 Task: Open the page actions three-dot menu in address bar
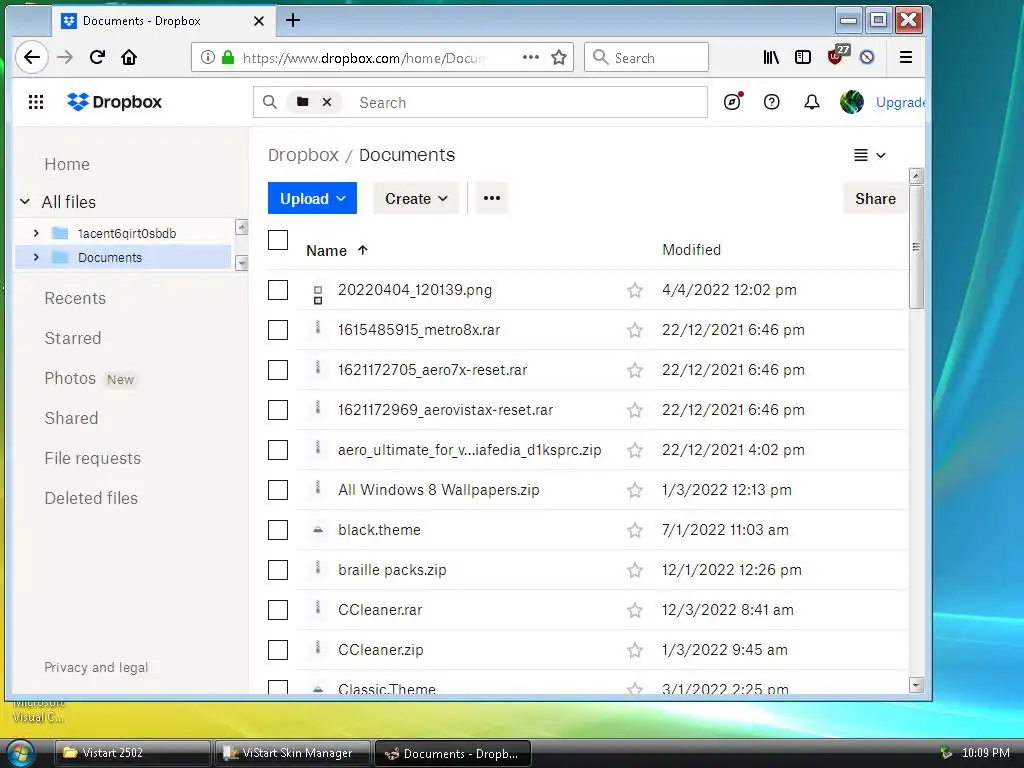(531, 57)
